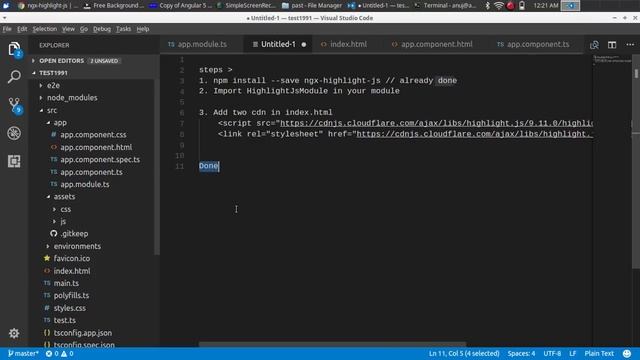Screen dimensions: 640x360
Task: Click the feedback smiley in status bar
Action: [x=627, y=353]
